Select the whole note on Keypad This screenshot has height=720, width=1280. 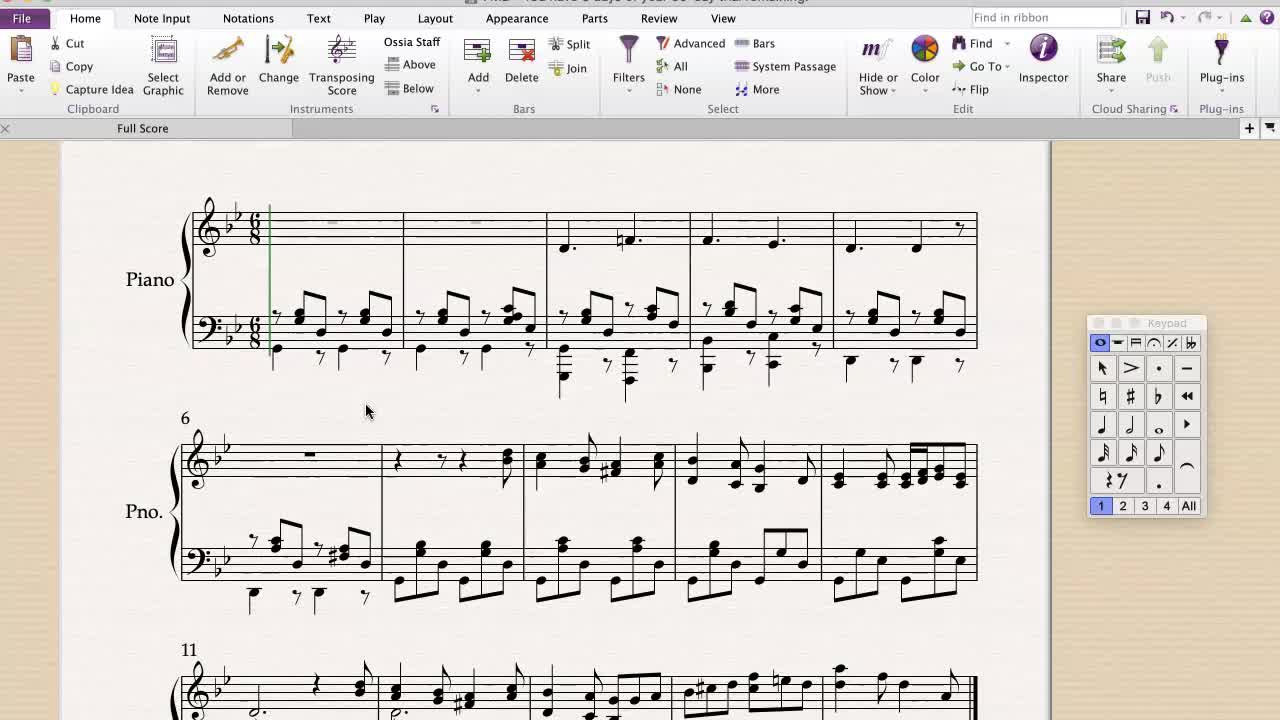(1159, 425)
